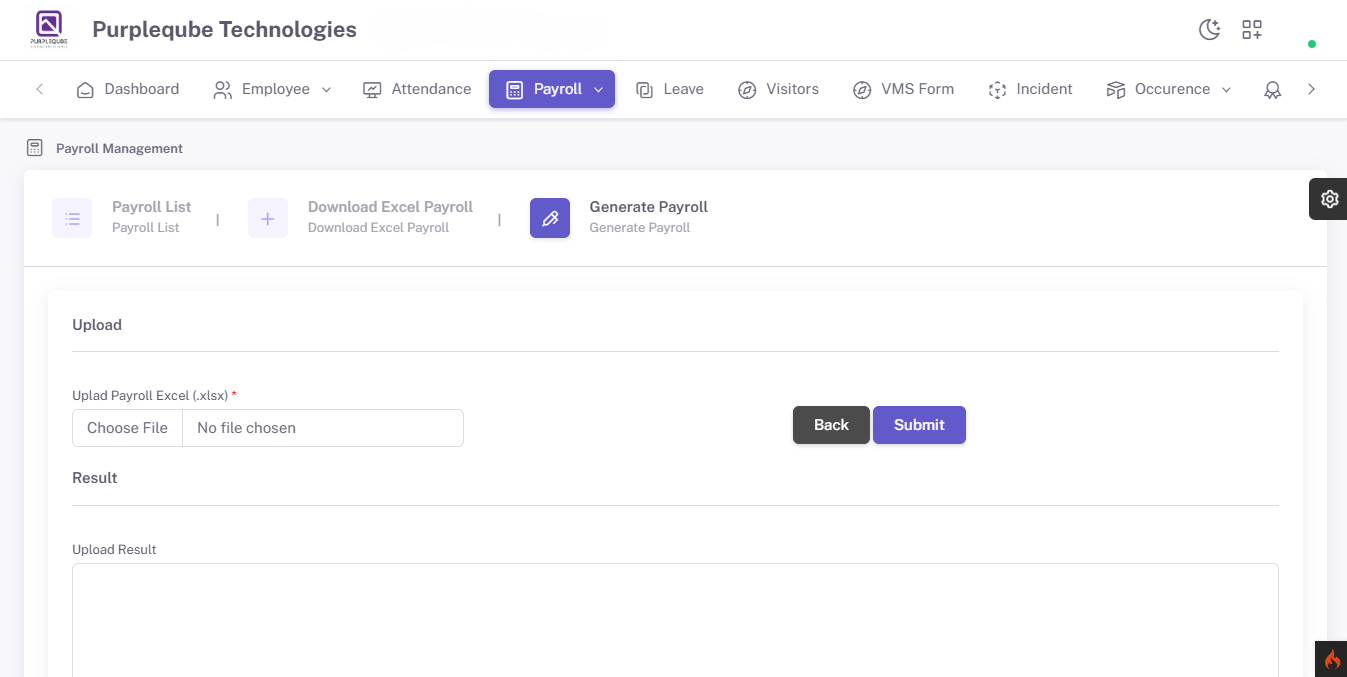Click the VMS Form compass icon

coord(862,90)
